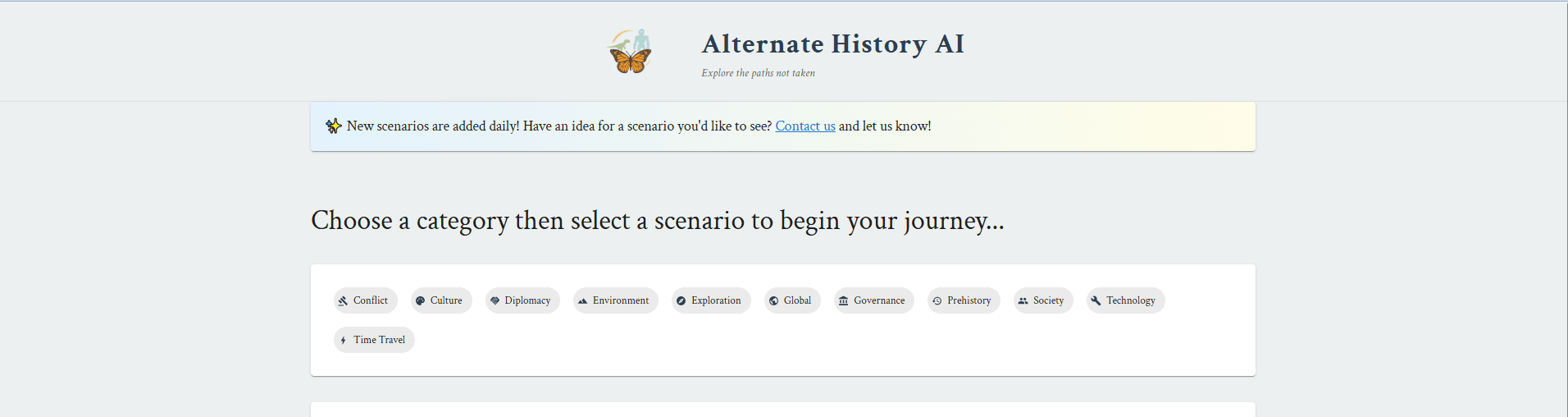Click the mountain icon on Environment chip
Image resolution: width=1568 pixels, height=417 pixels.
click(582, 301)
